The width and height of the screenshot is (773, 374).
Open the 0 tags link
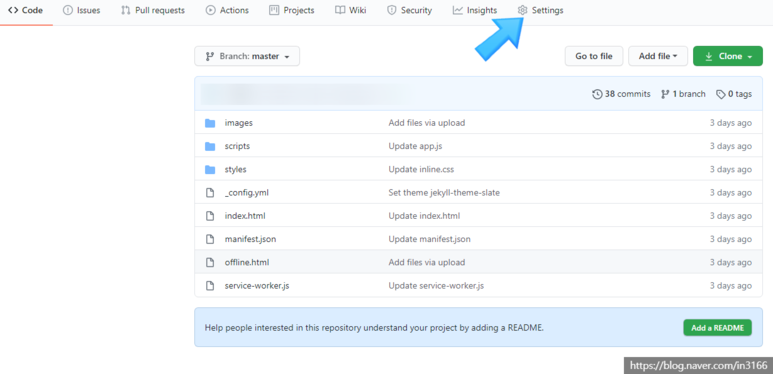734,94
